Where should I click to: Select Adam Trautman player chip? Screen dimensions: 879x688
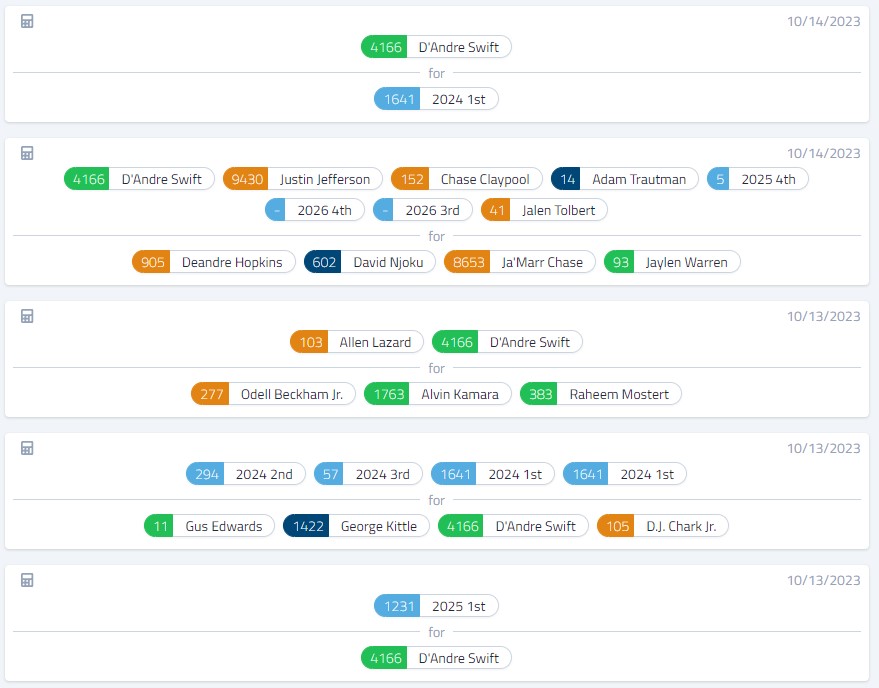(x=624, y=179)
